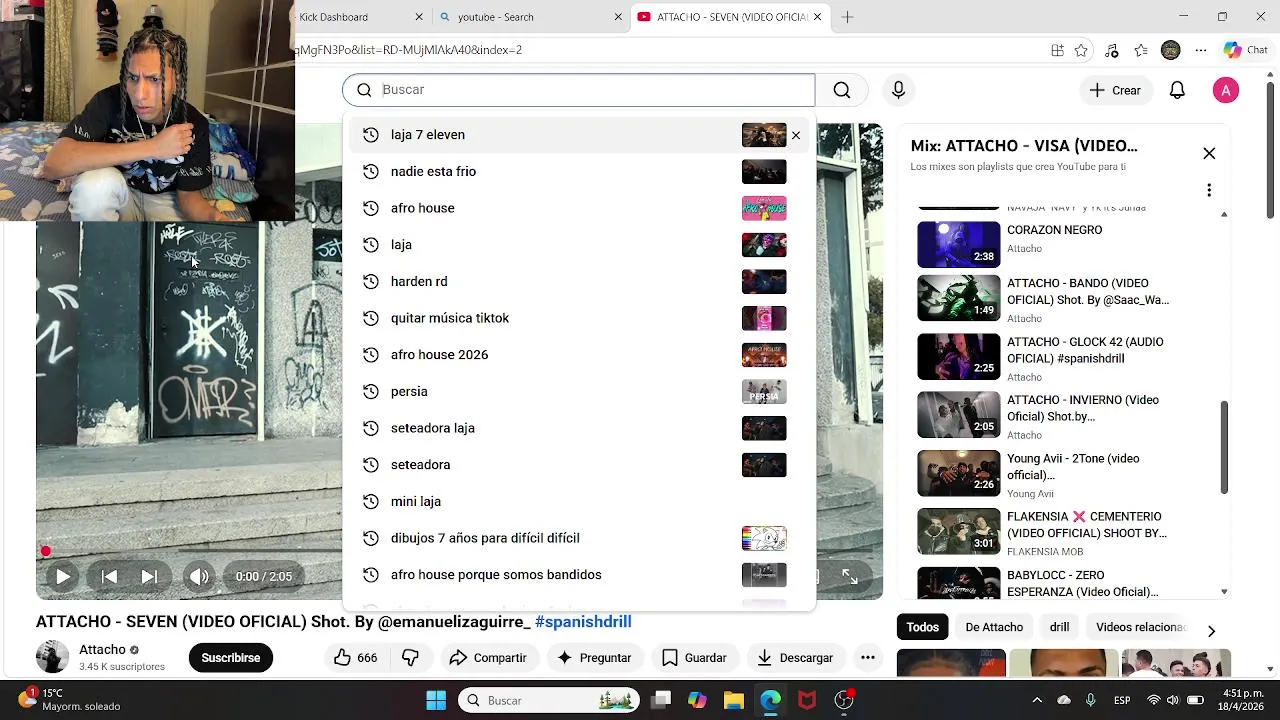Close the Mix playlist panel
The image size is (1280, 720).
point(1209,154)
